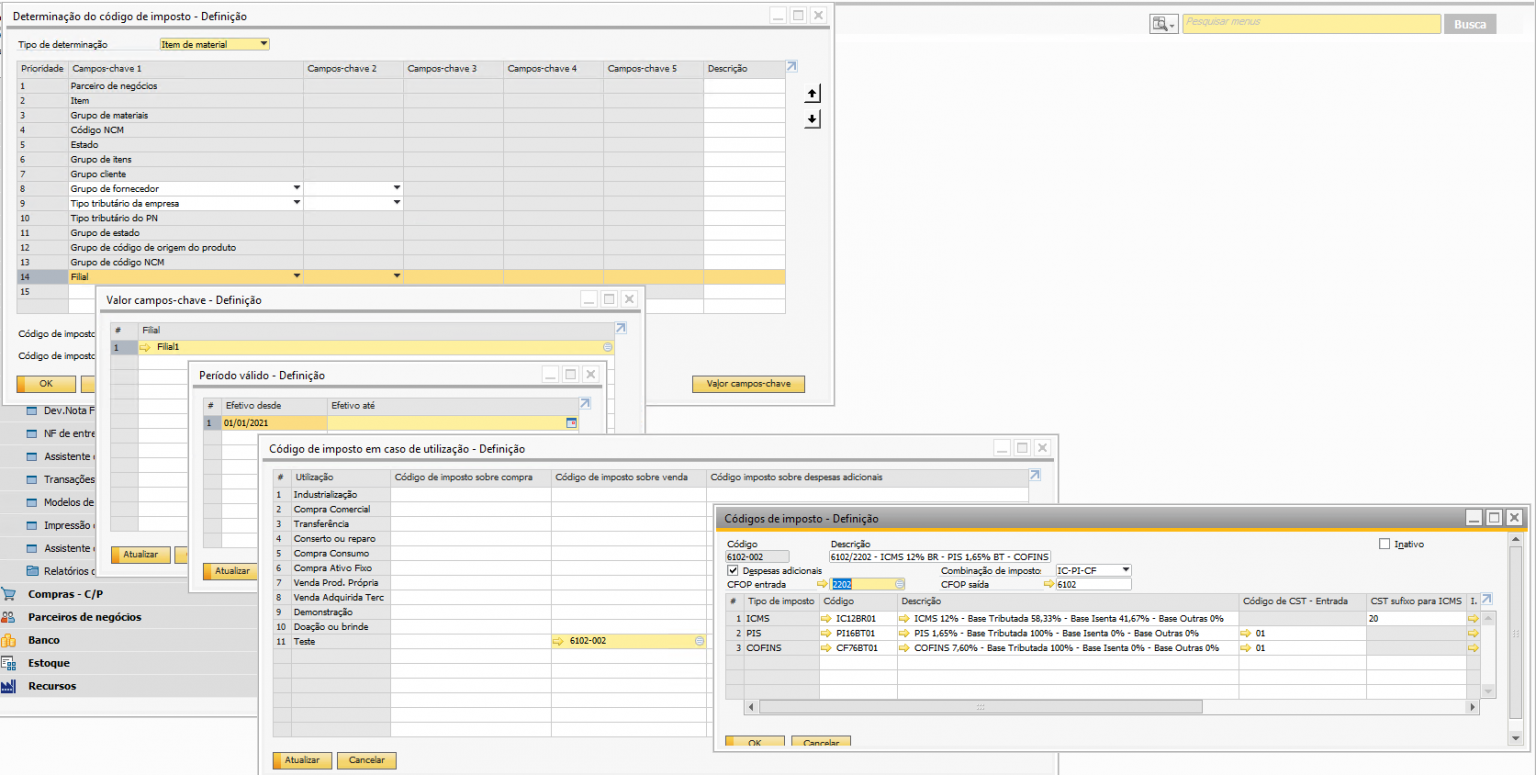The width and height of the screenshot is (1536, 775).
Task: Click the move-row-down arrow button
Action: click(812, 119)
